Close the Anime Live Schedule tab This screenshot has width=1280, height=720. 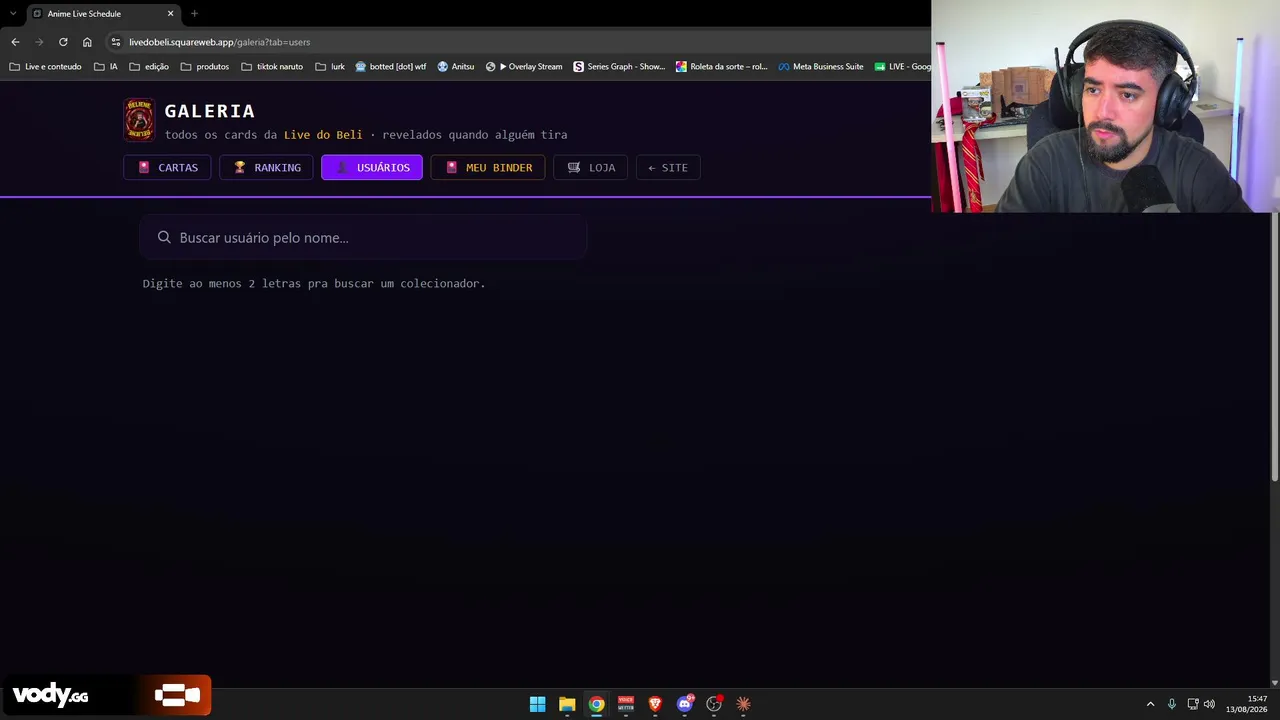pos(170,13)
